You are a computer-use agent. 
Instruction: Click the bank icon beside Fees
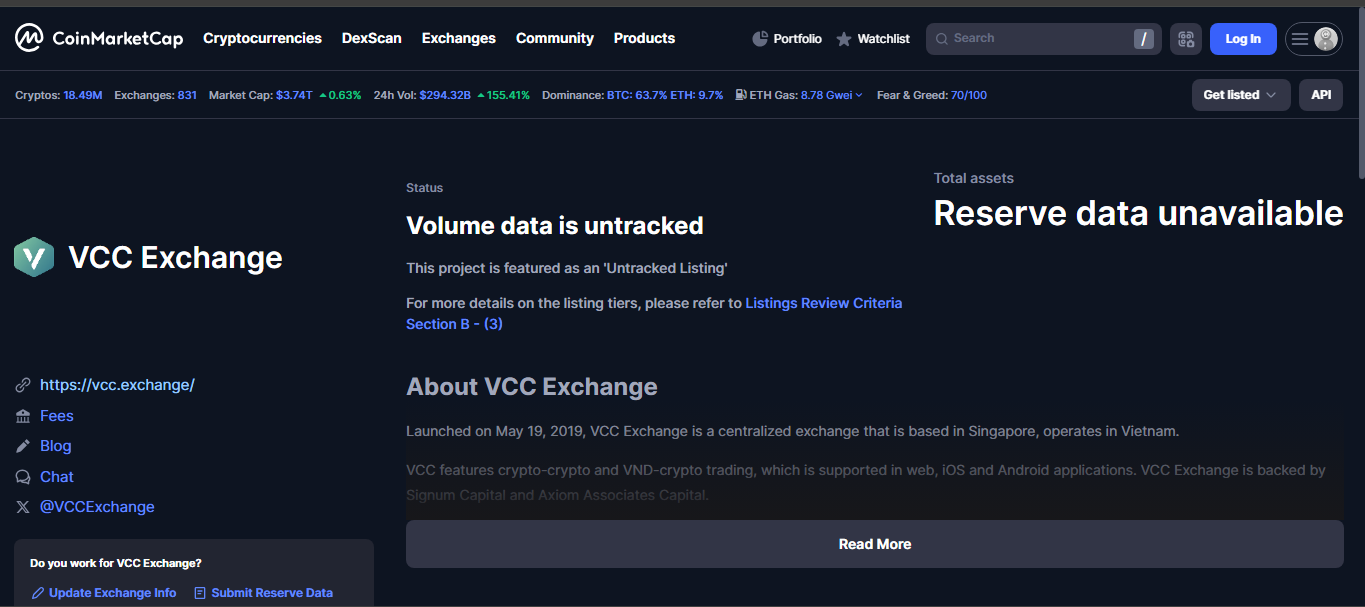coord(23,416)
